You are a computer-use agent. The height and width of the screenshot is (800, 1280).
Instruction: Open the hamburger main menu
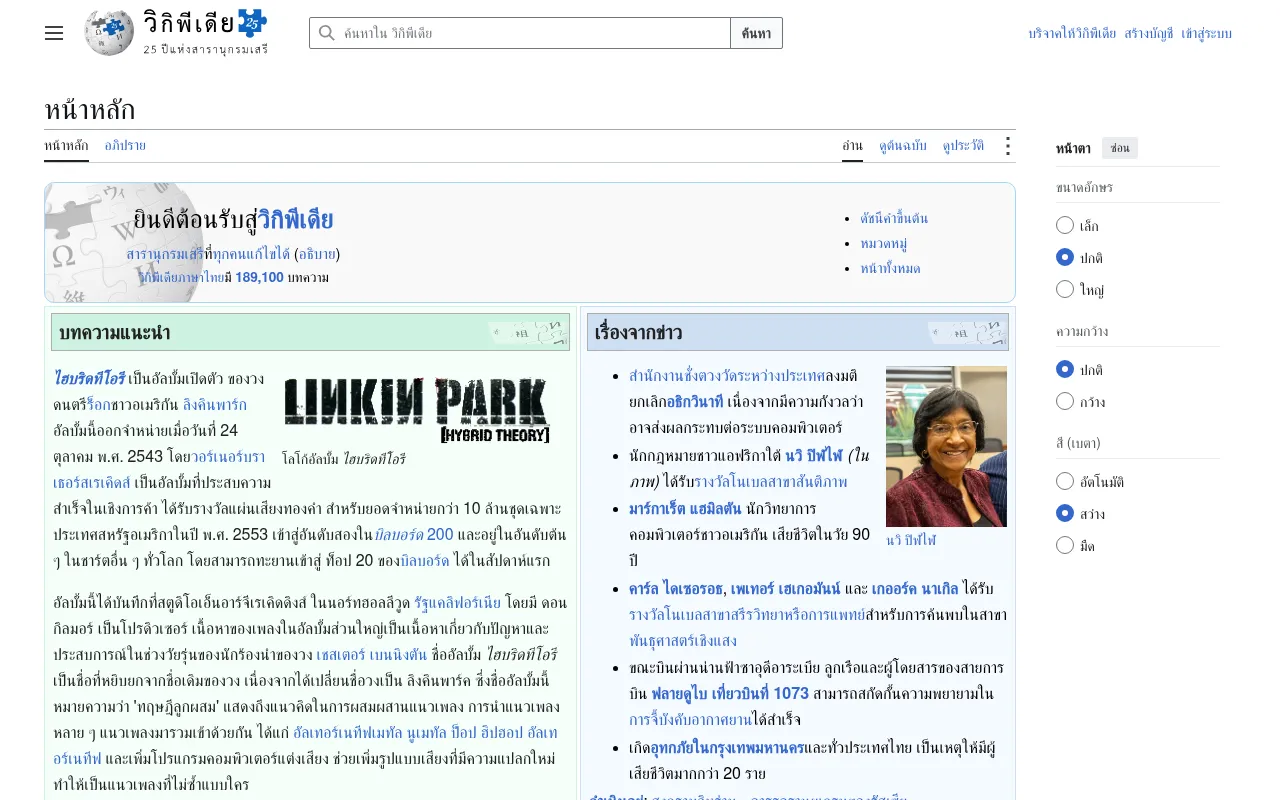pyautogui.click(x=54, y=33)
